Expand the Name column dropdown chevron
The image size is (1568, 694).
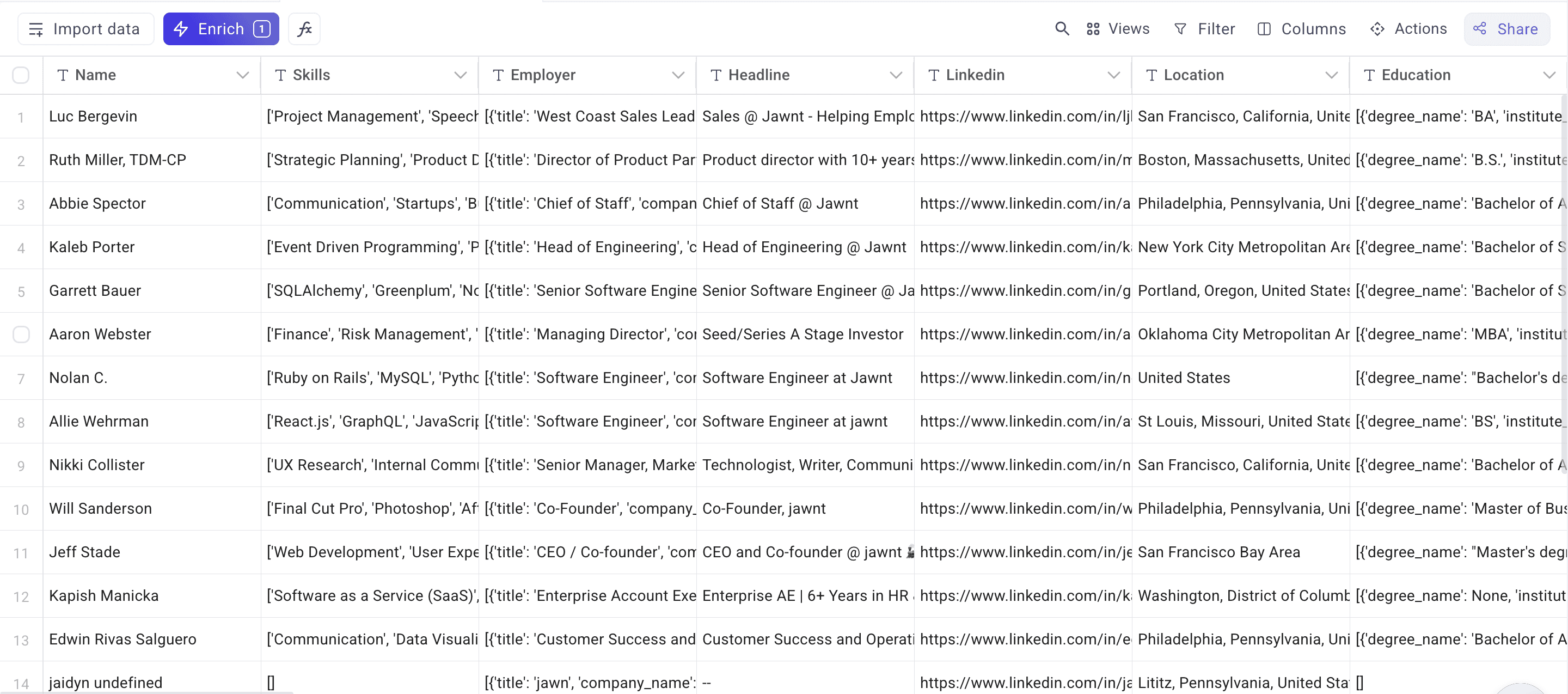pyautogui.click(x=242, y=75)
